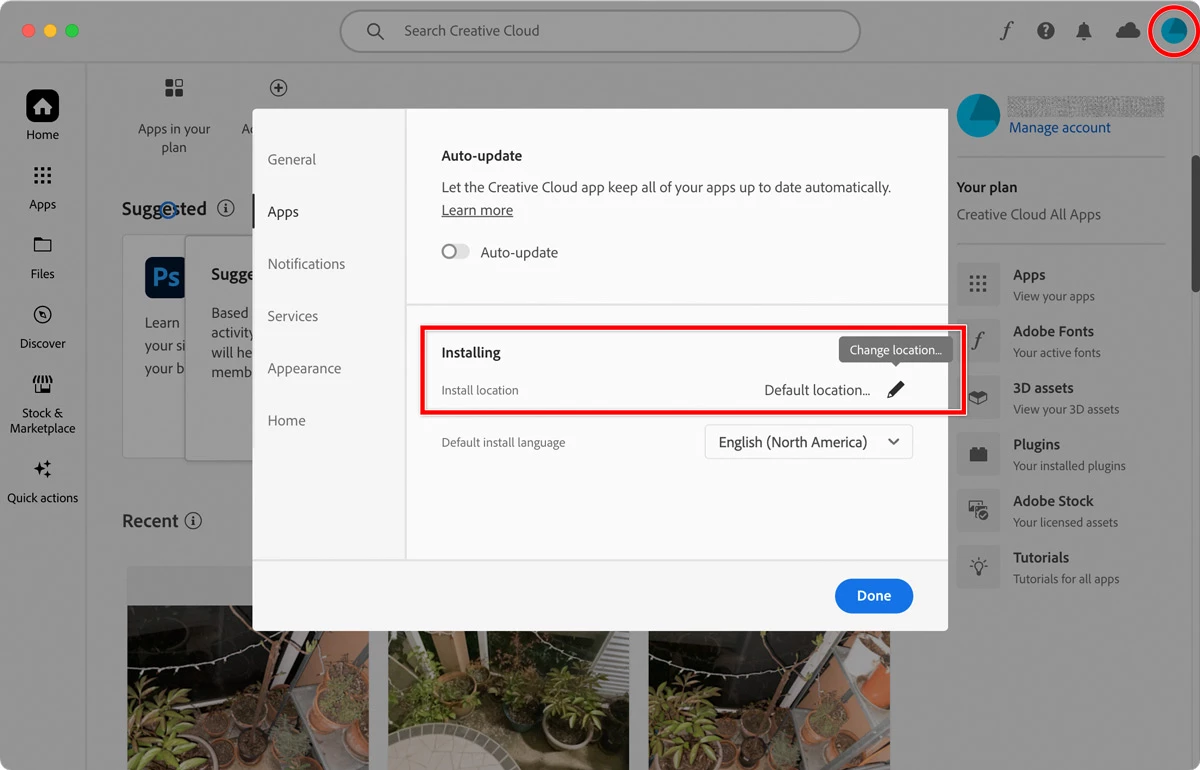Open Apps in the left sidebar

coord(42,187)
